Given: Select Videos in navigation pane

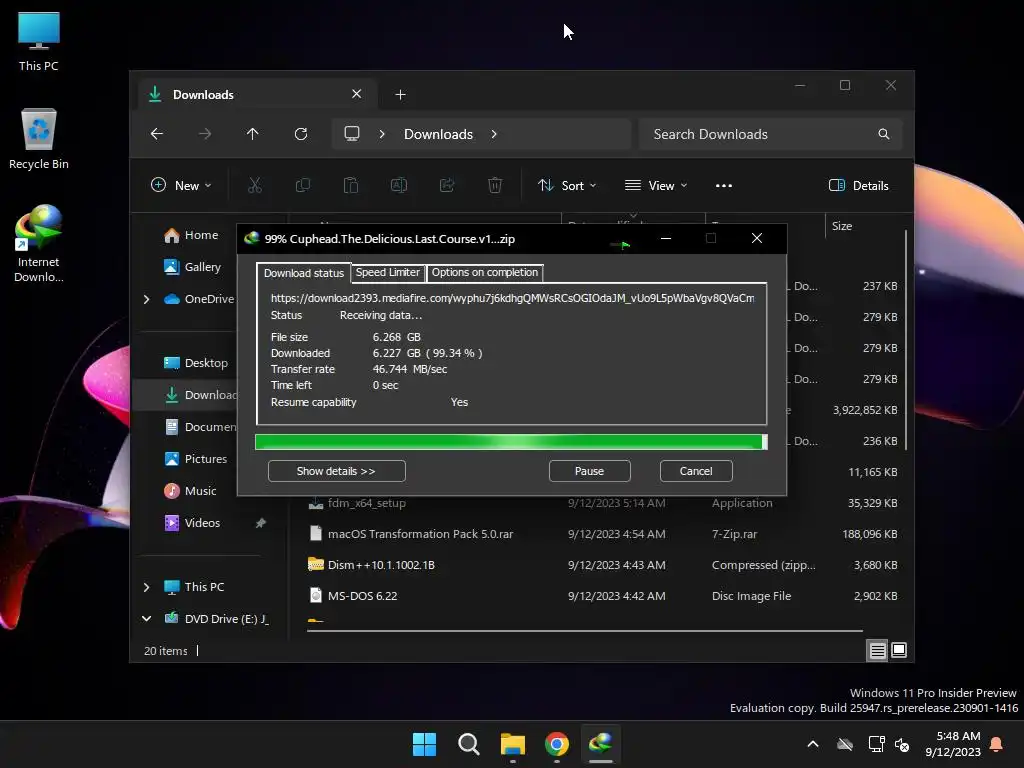Looking at the screenshot, I should (192, 523).
